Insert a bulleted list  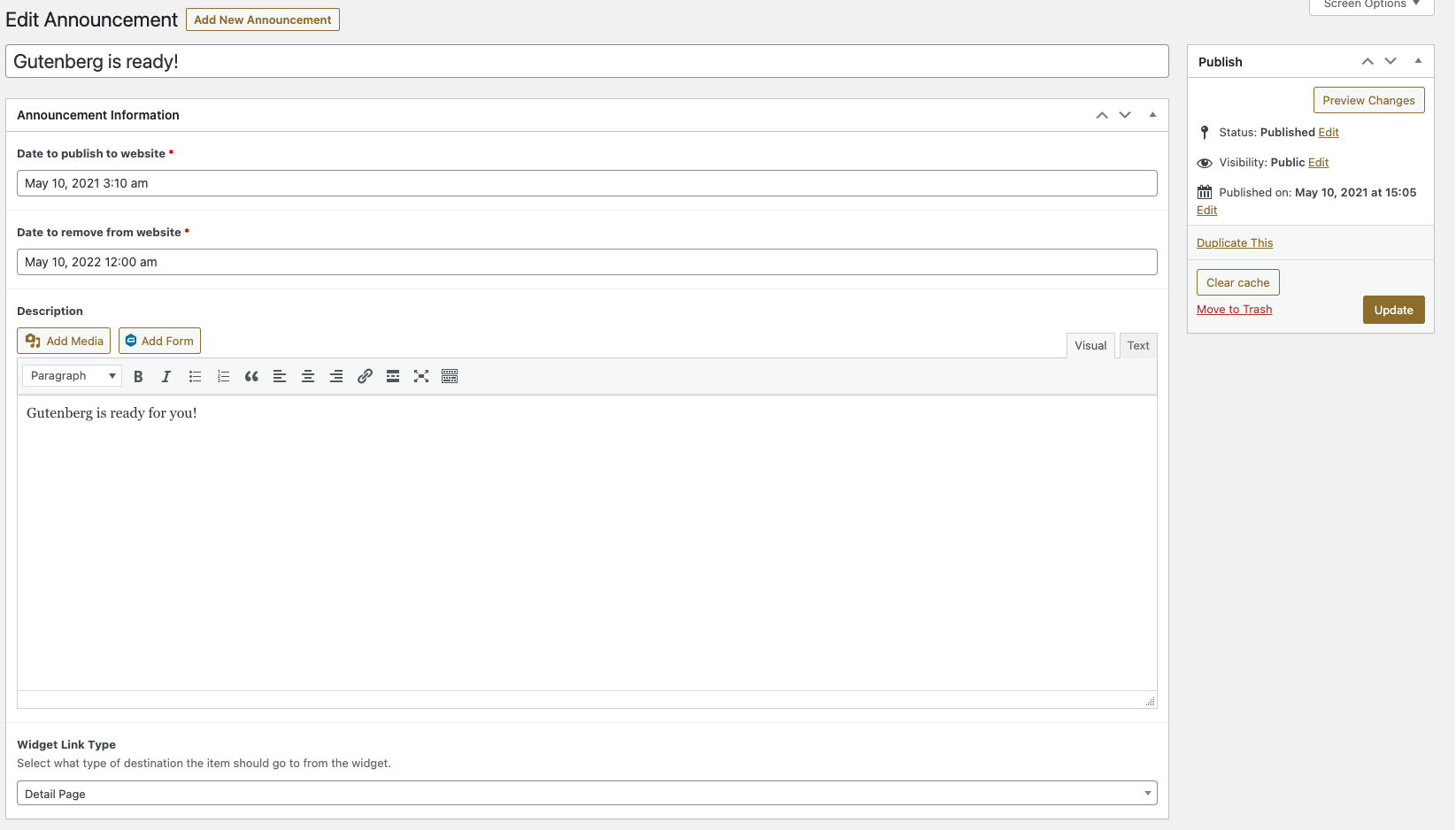[195, 376]
